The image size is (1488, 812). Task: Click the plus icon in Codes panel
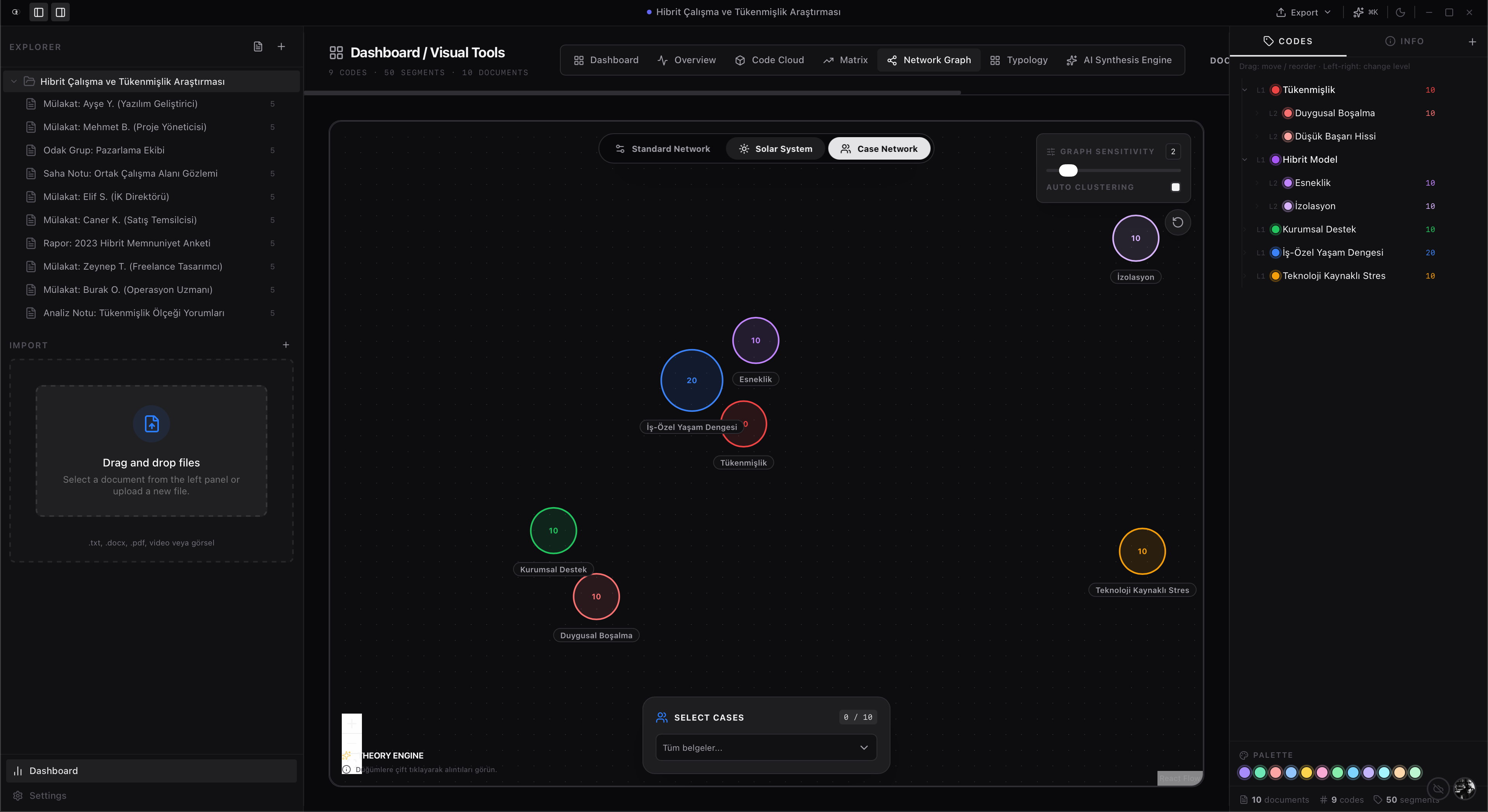point(1472,41)
